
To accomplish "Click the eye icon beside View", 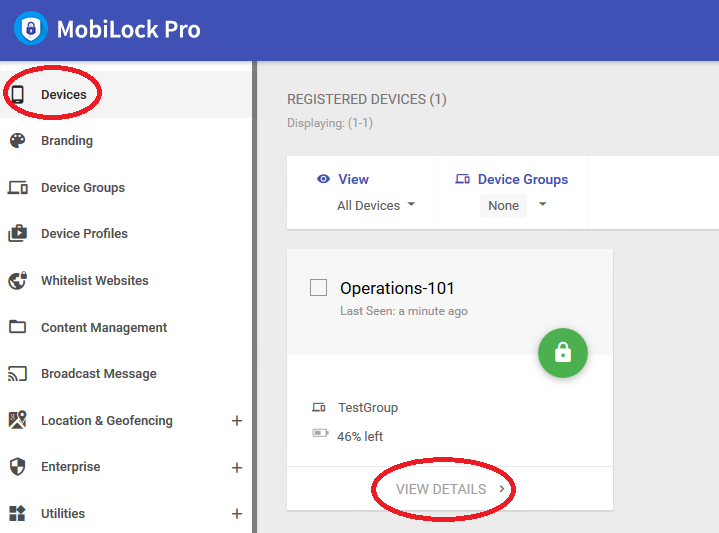I will pyautogui.click(x=323, y=179).
